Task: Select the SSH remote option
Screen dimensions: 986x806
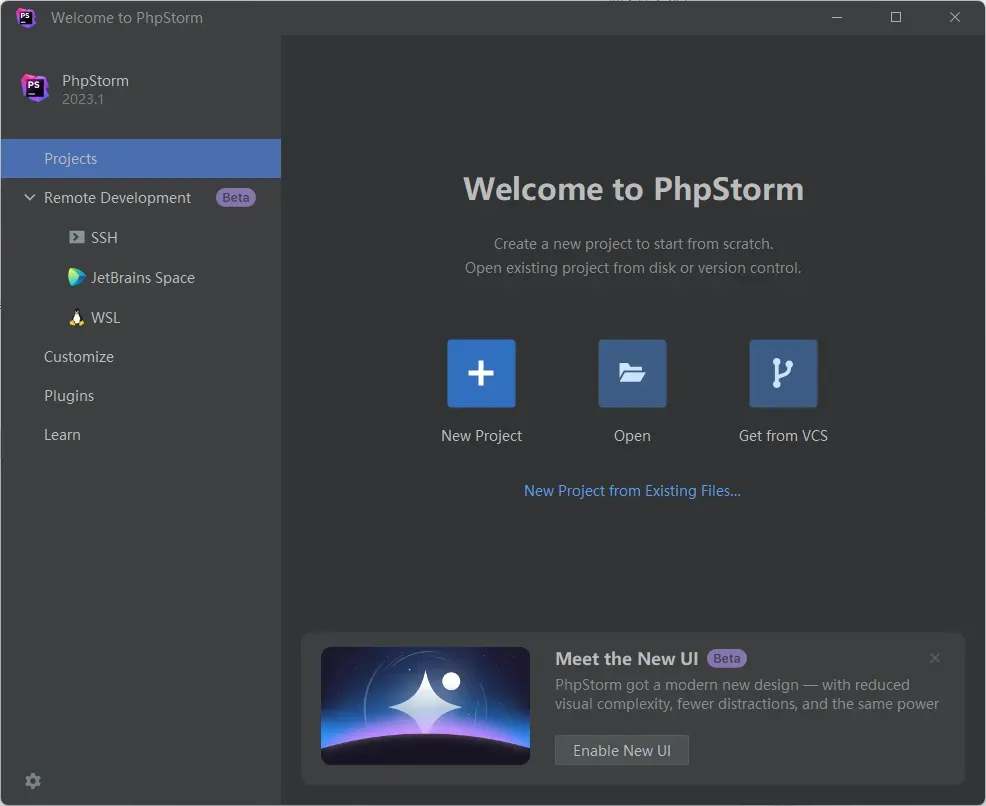Action: click(104, 237)
